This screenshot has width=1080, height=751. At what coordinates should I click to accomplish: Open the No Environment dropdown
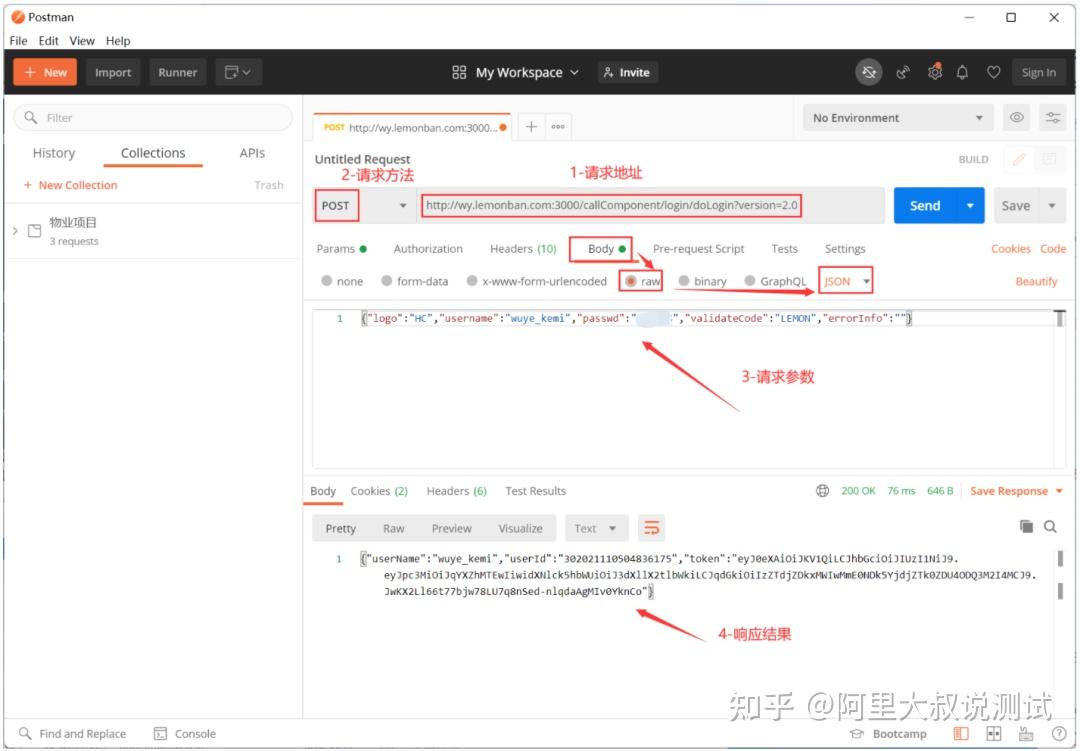coord(895,117)
